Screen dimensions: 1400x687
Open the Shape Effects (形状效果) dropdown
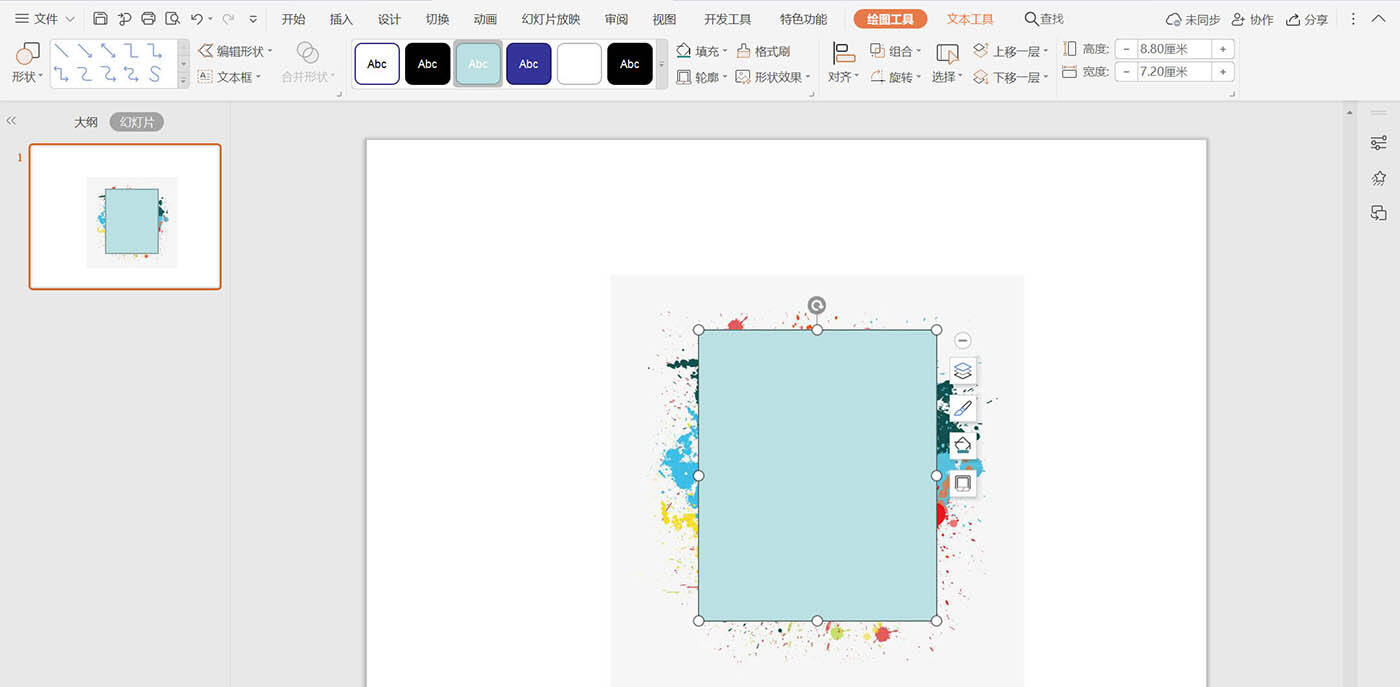pos(773,77)
